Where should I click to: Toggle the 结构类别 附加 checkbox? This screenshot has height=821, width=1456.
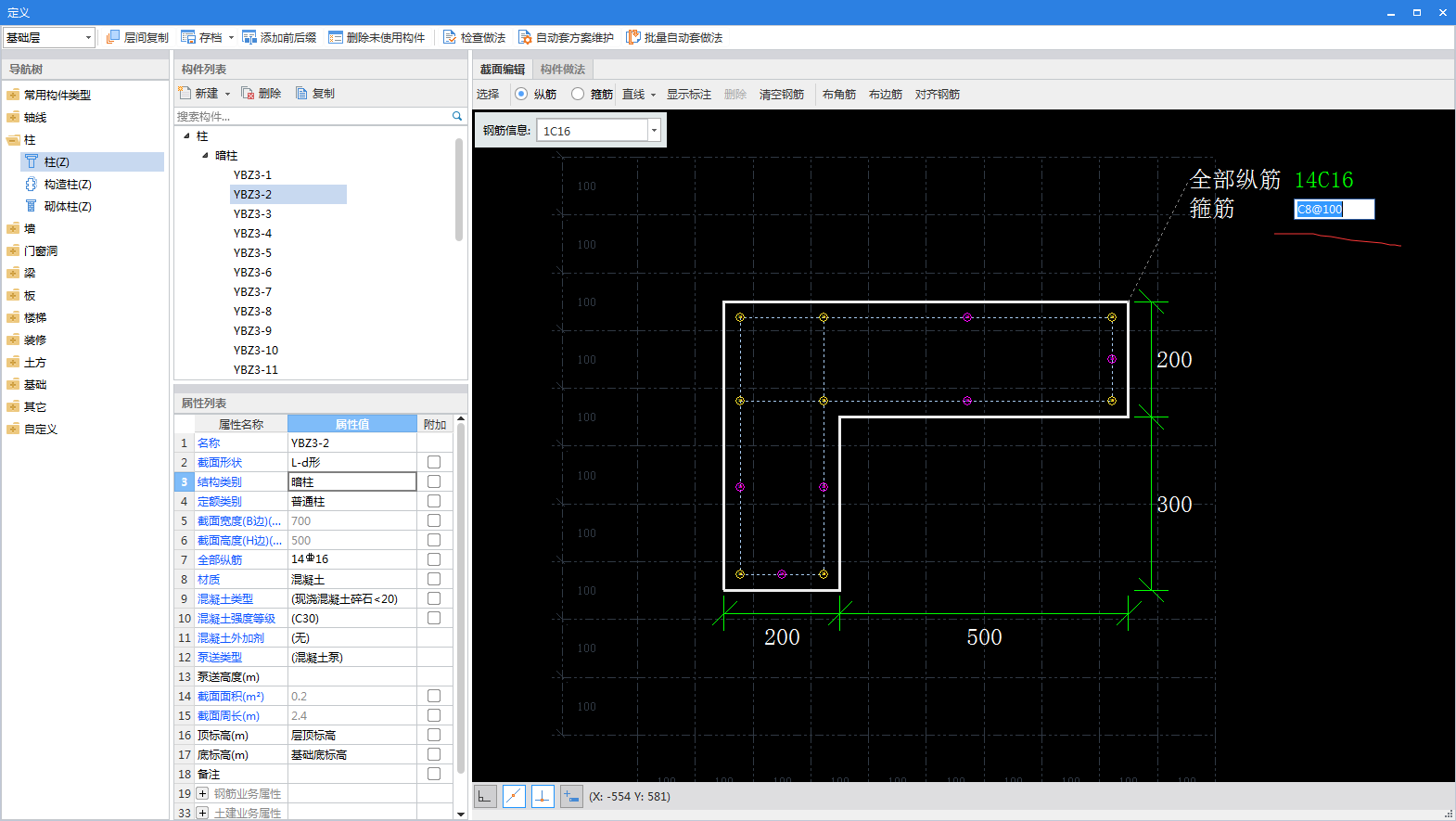434,481
